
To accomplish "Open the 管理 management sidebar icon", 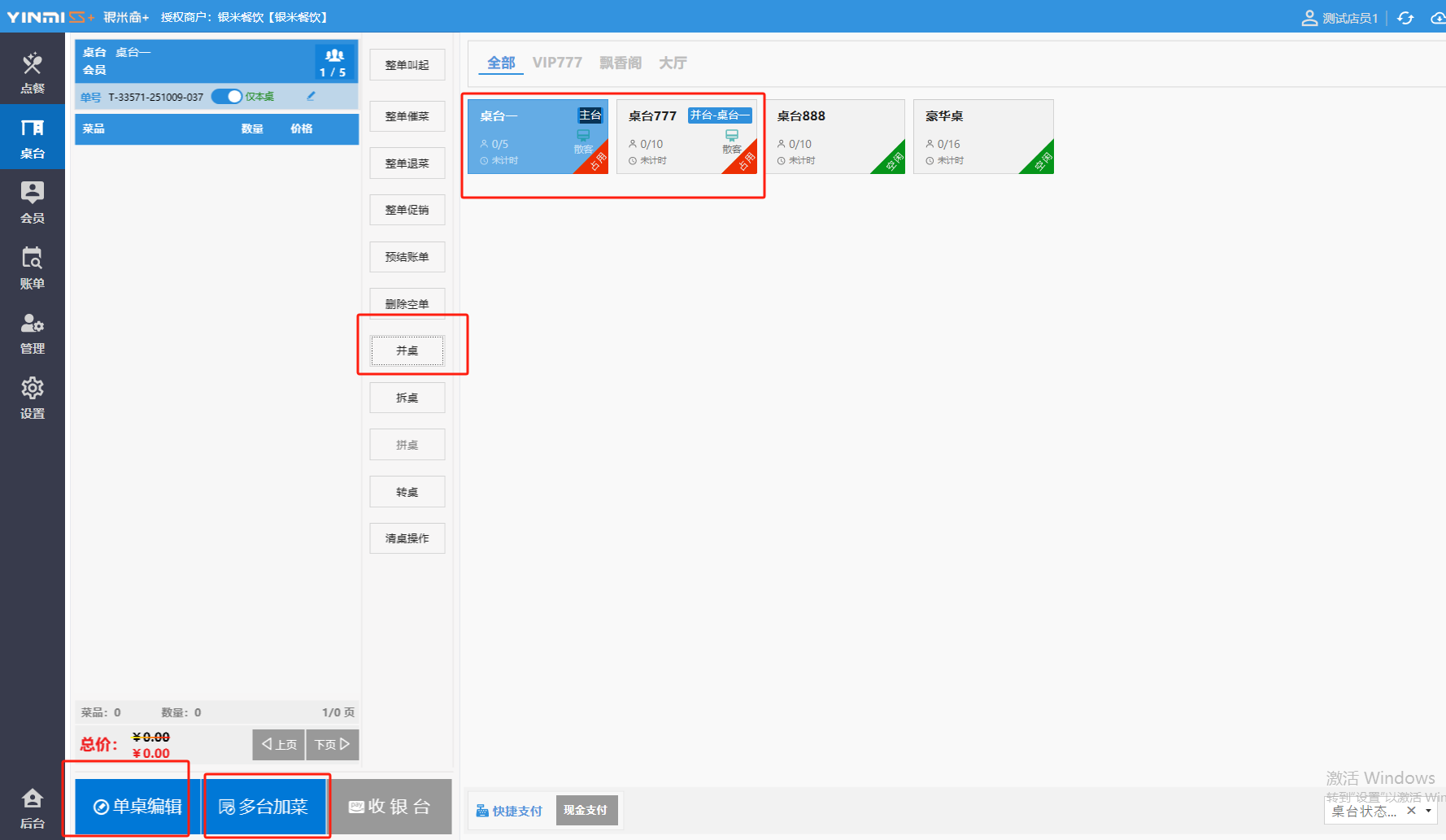I will (33, 333).
